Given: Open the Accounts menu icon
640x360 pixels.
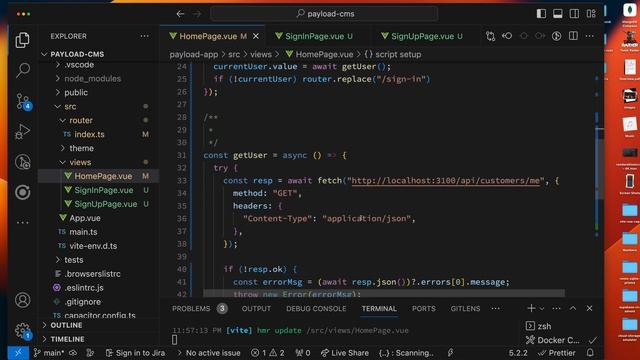Looking at the screenshot, I should coord(22,300).
